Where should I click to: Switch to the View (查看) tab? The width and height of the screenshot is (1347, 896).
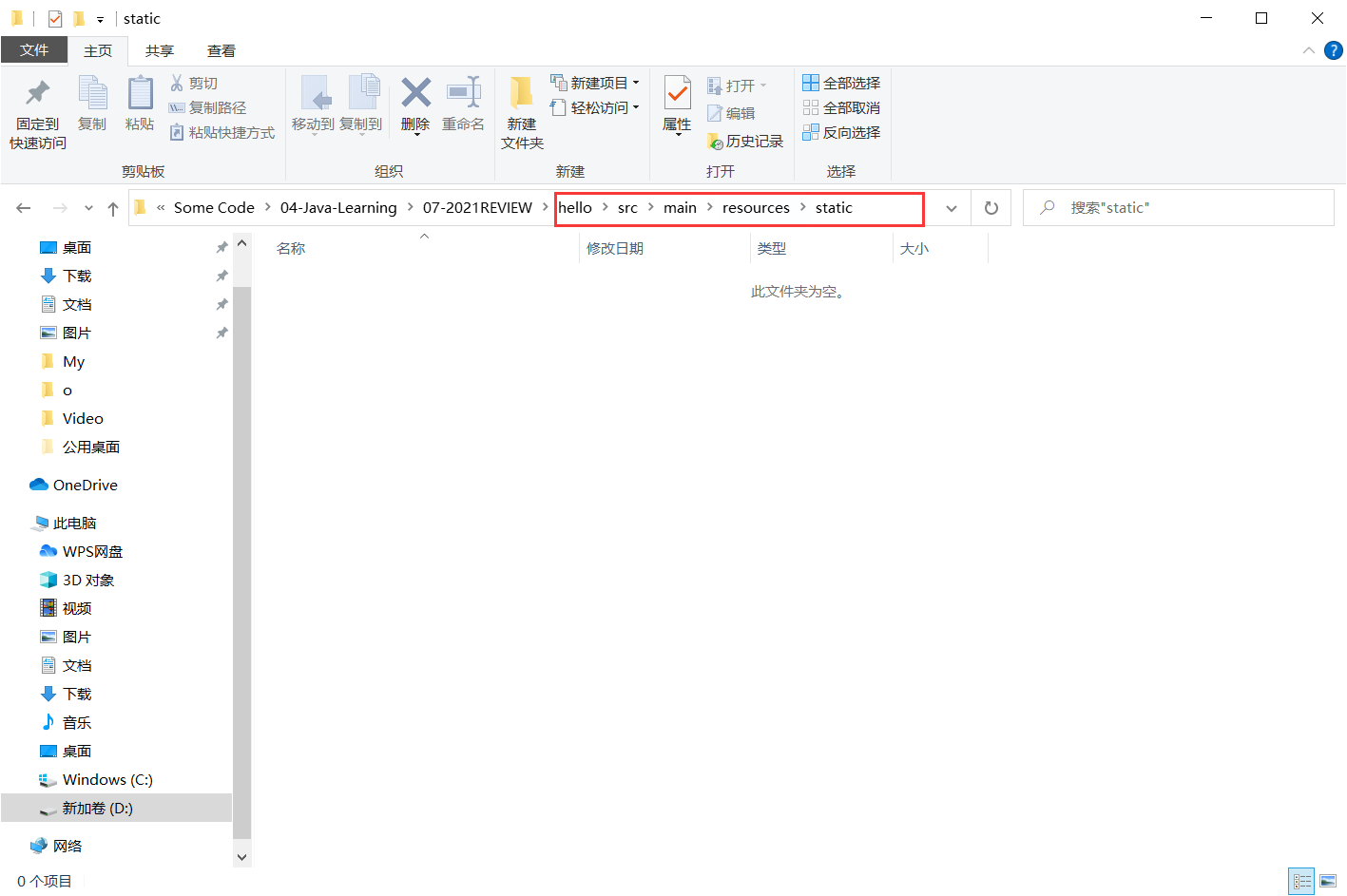[x=221, y=51]
